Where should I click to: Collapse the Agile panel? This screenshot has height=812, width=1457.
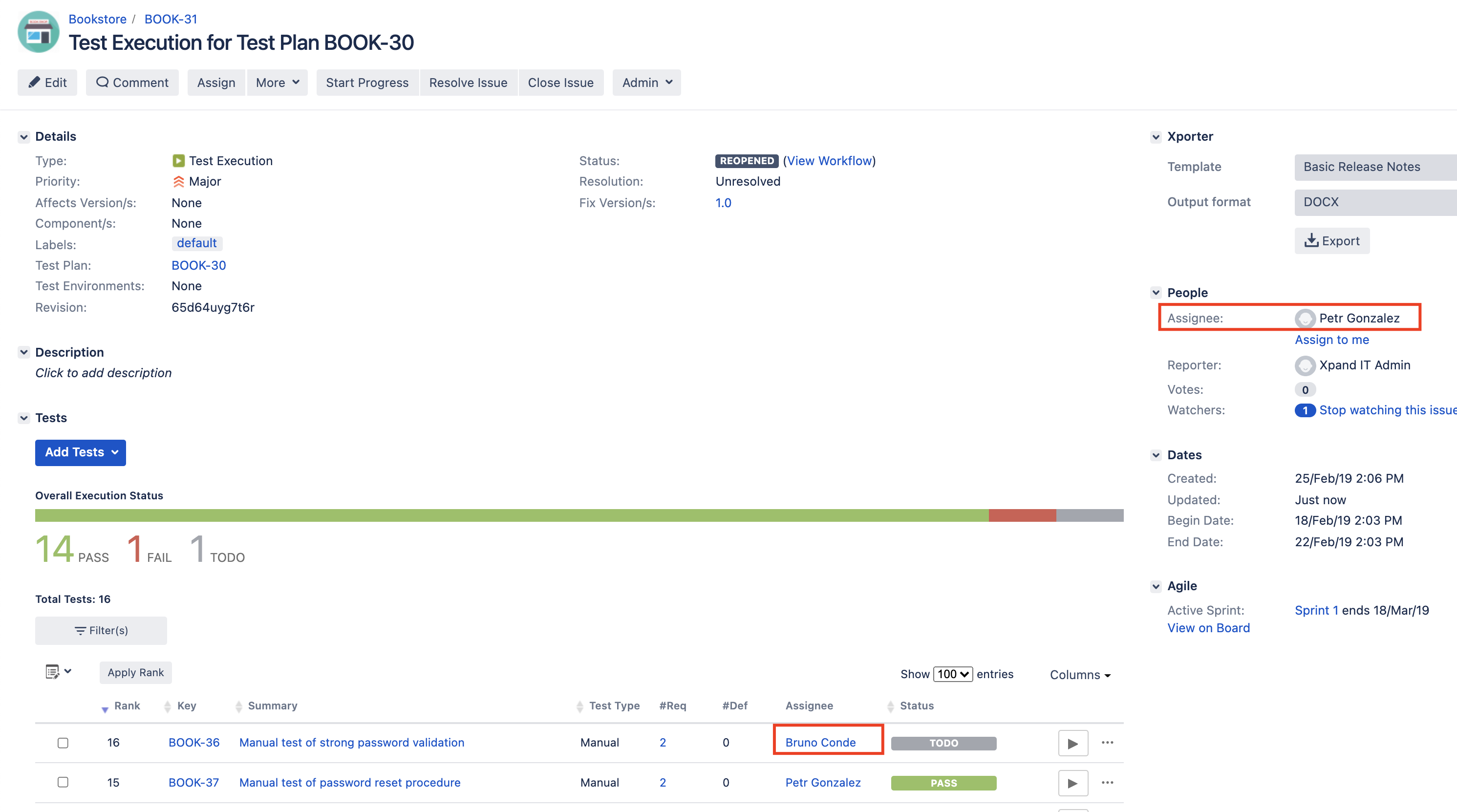tap(1156, 586)
